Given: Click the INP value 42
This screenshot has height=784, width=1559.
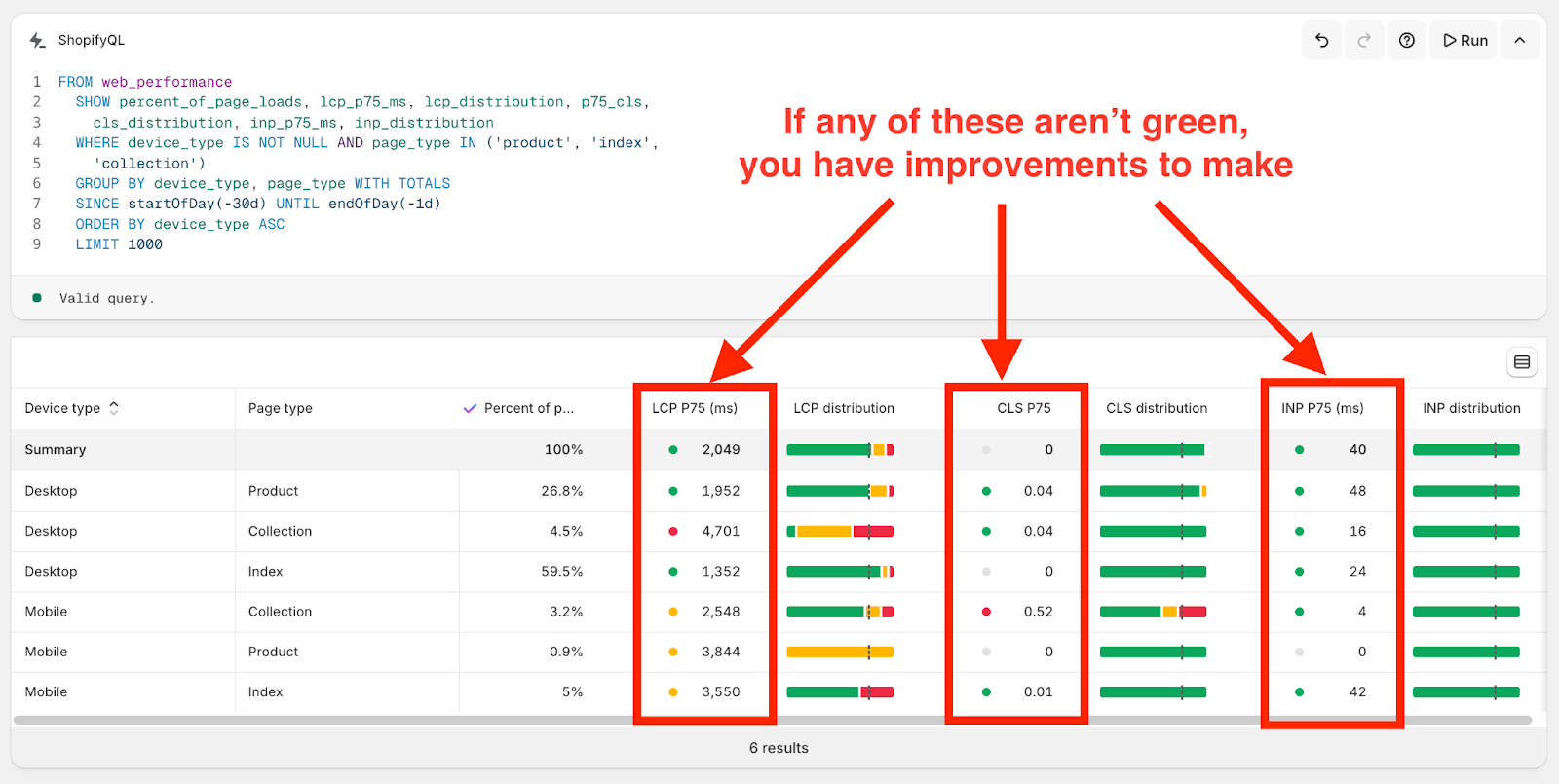Looking at the screenshot, I should [1358, 692].
